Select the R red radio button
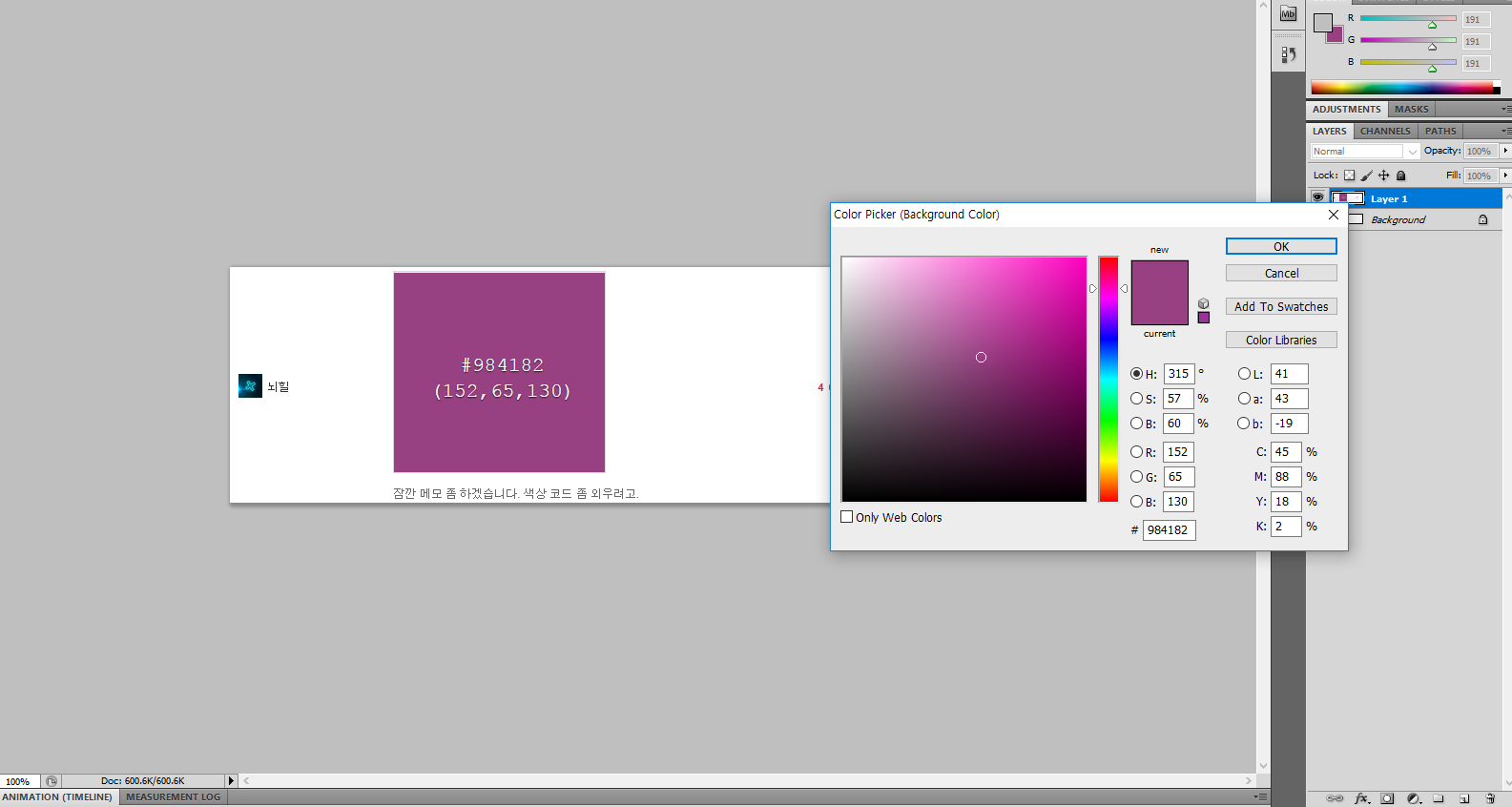 point(1136,452)
